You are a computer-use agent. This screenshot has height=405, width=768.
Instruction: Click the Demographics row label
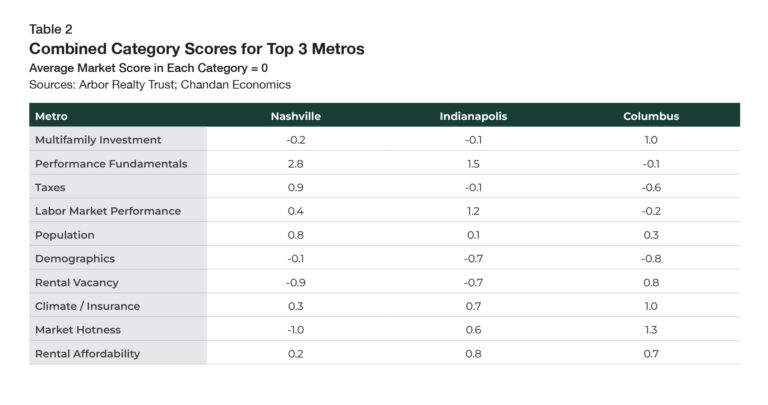tap(75, 258)
